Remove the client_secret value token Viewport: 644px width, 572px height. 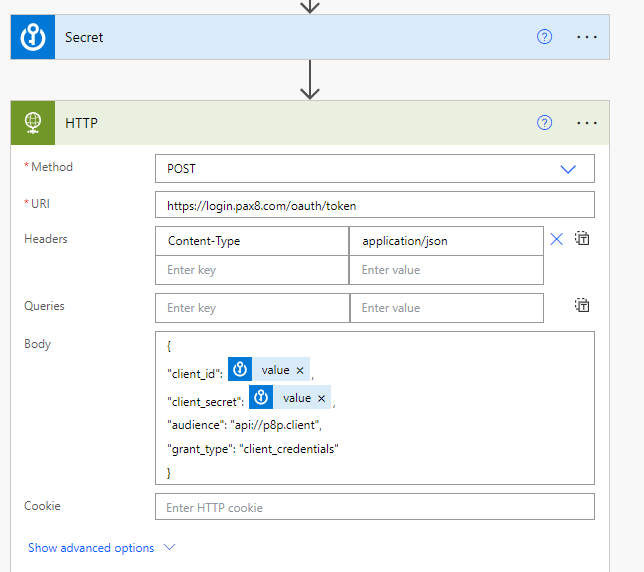pyautogui.click(x=321, y=398)
